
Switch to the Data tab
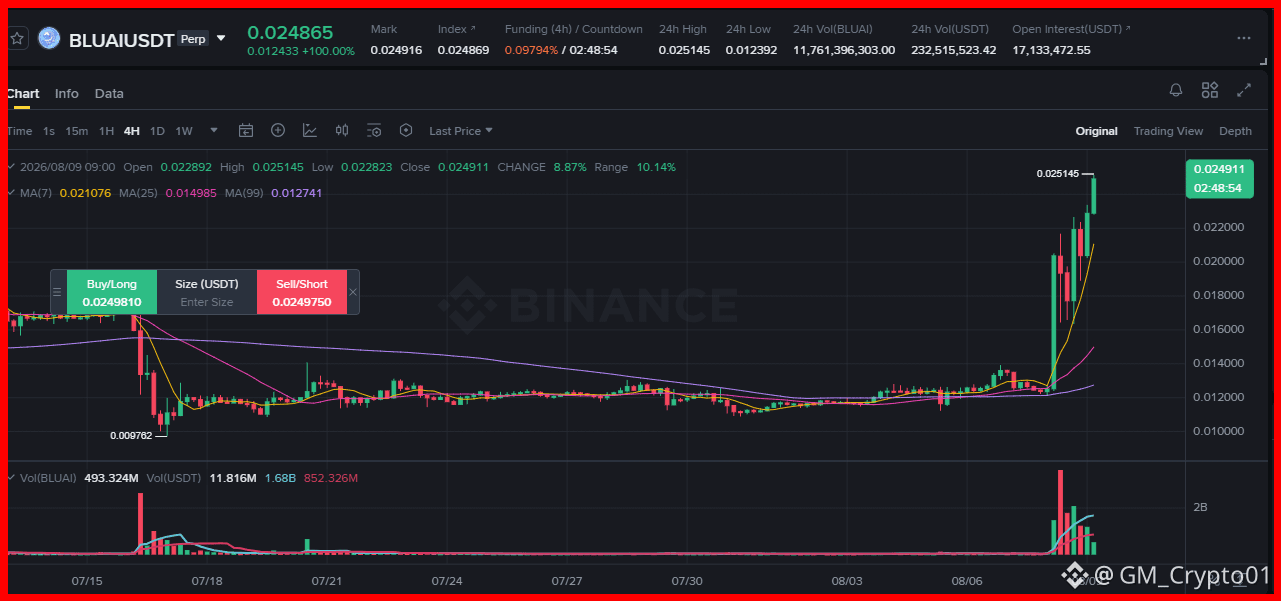[x=109, y=93]
